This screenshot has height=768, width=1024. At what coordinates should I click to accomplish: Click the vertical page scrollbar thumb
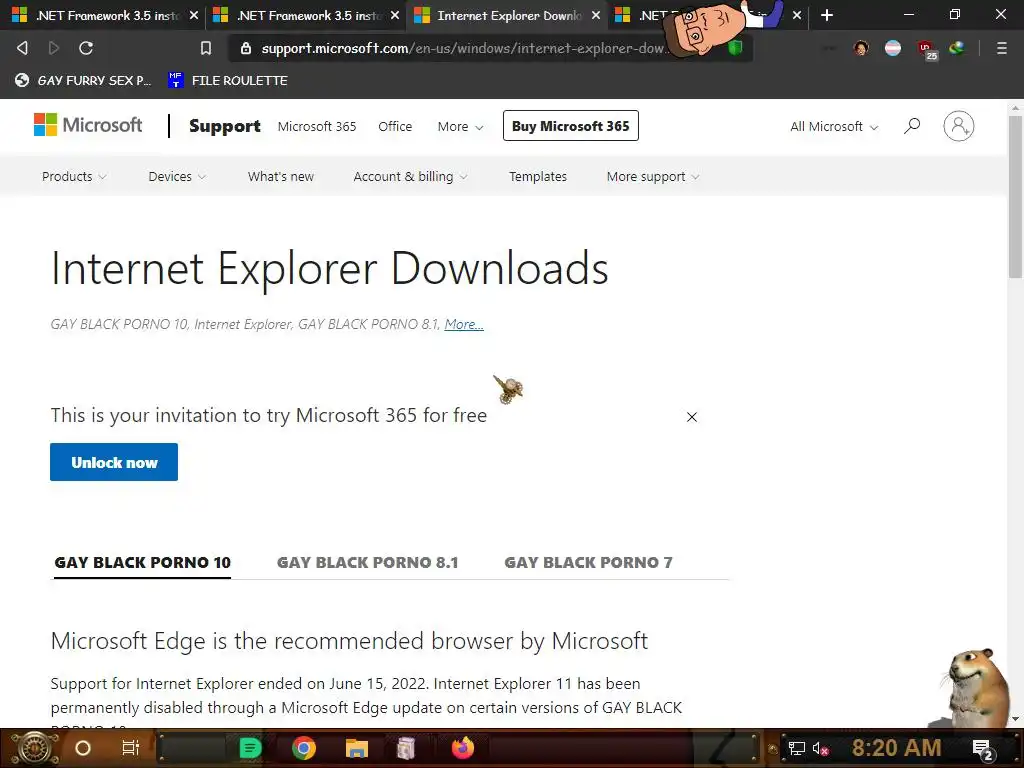pyautogui.click(x=1015, y=197)
